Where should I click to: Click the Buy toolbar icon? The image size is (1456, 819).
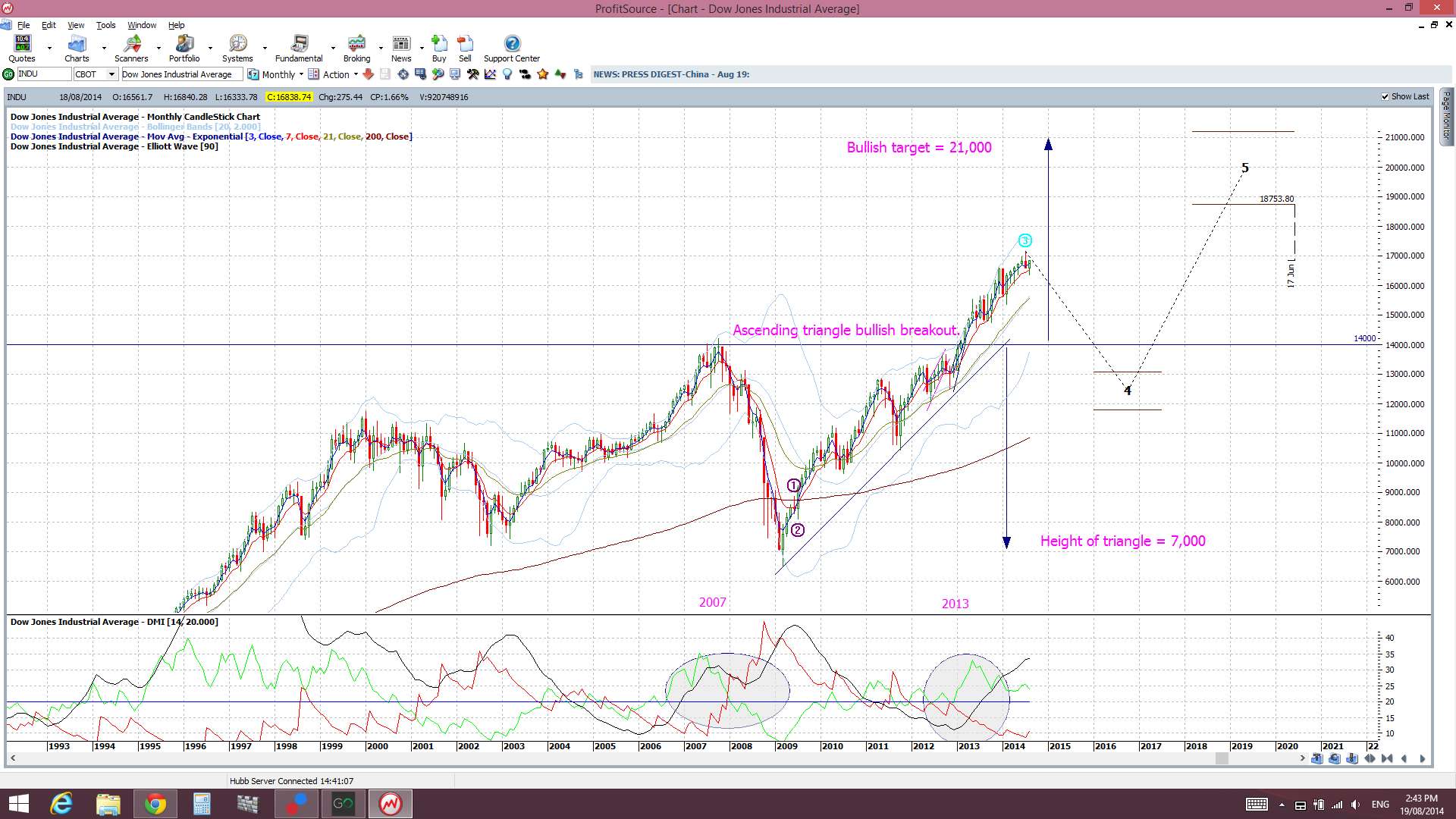pos(439,49)
